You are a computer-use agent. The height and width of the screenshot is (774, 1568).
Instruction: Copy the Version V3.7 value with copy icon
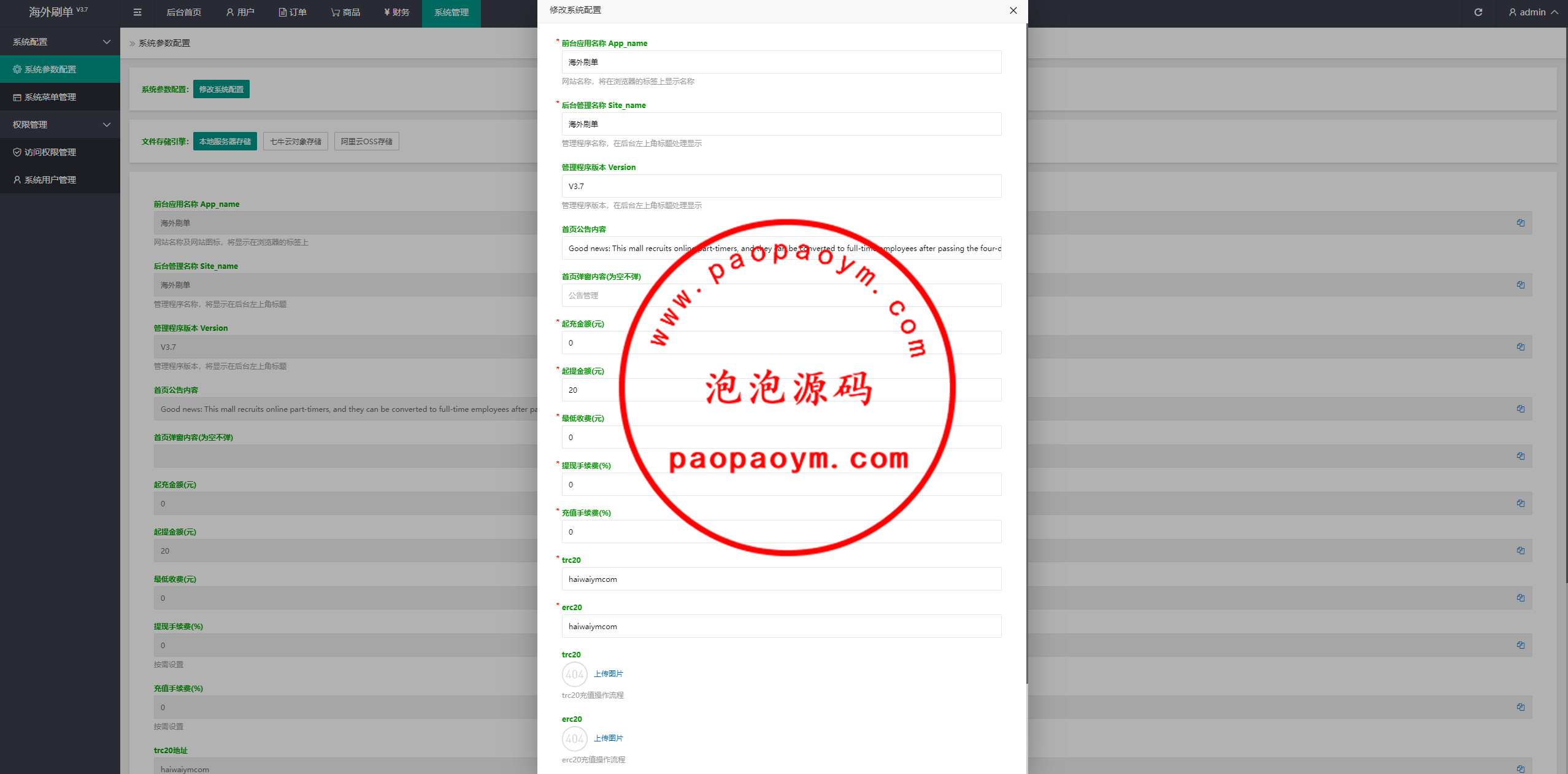click(x=1521, y=347)
